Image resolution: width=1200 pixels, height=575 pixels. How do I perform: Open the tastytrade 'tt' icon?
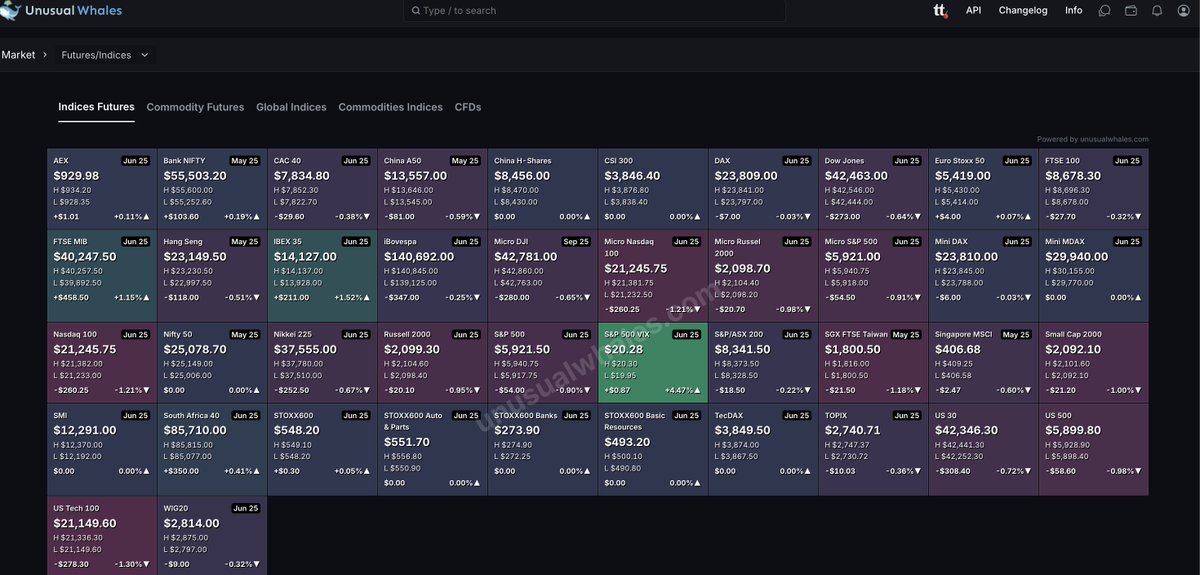(x=940, y=10)
